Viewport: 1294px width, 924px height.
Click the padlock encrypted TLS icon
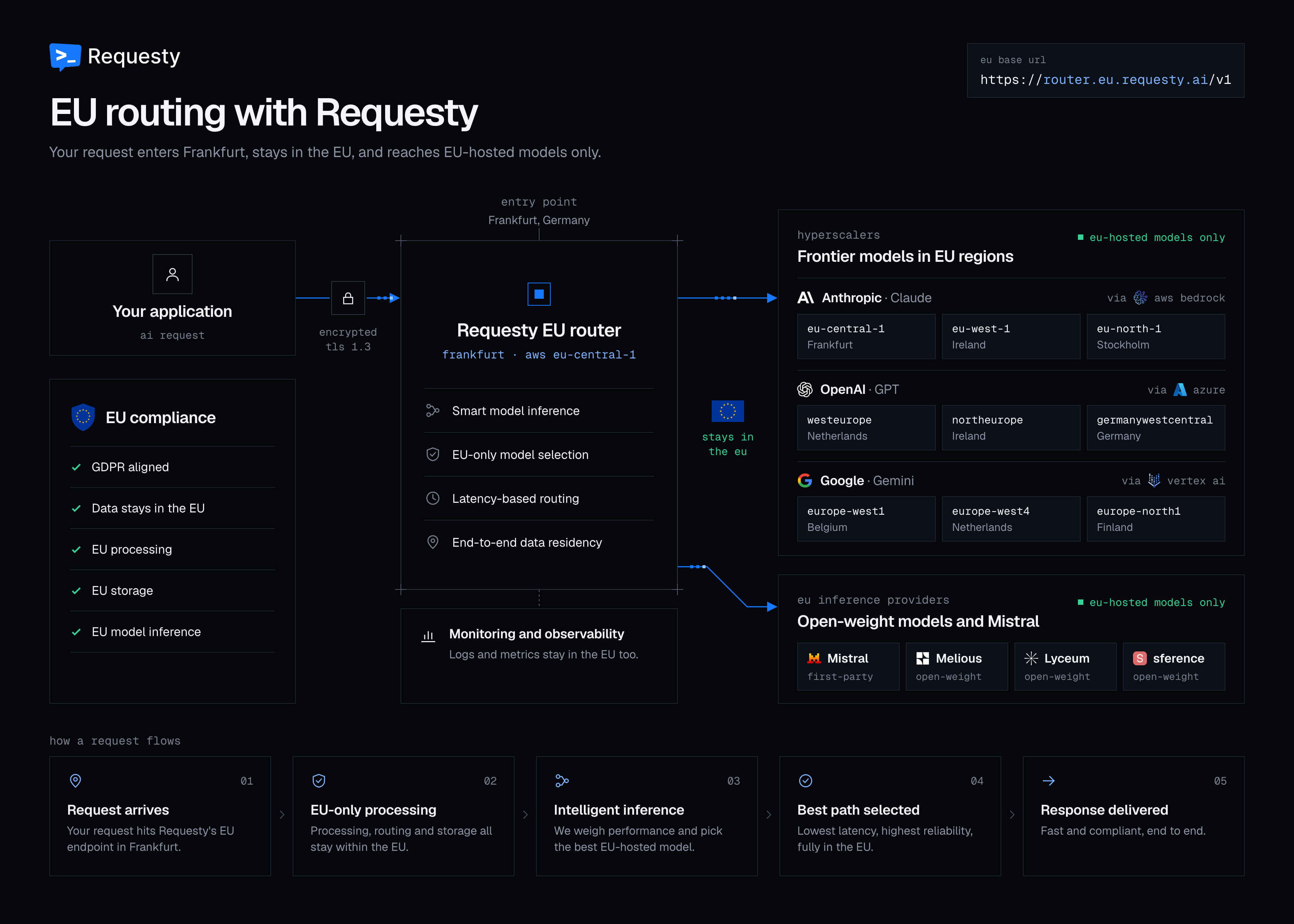pos(348,298)
